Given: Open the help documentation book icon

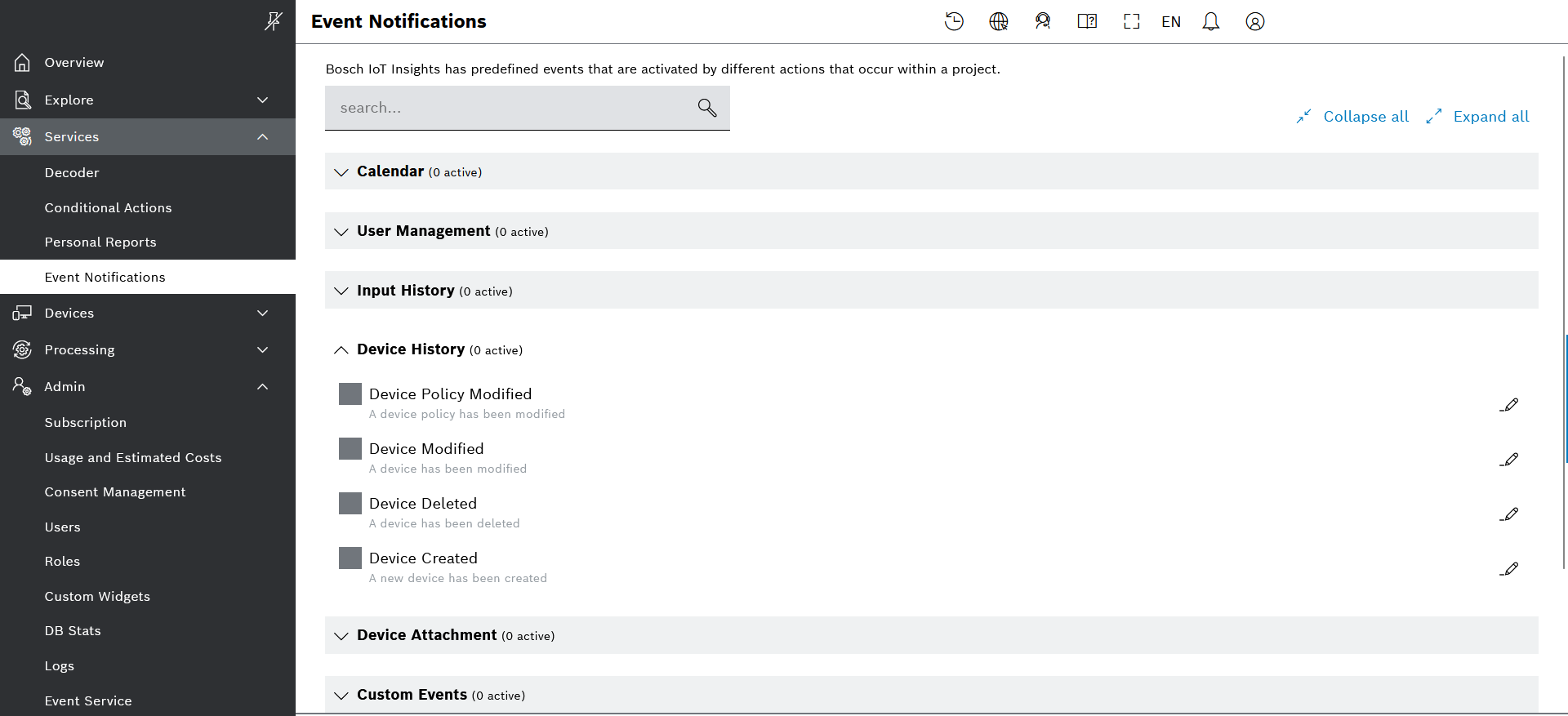Looking at the screenshot, I should tap(1086, 22).
